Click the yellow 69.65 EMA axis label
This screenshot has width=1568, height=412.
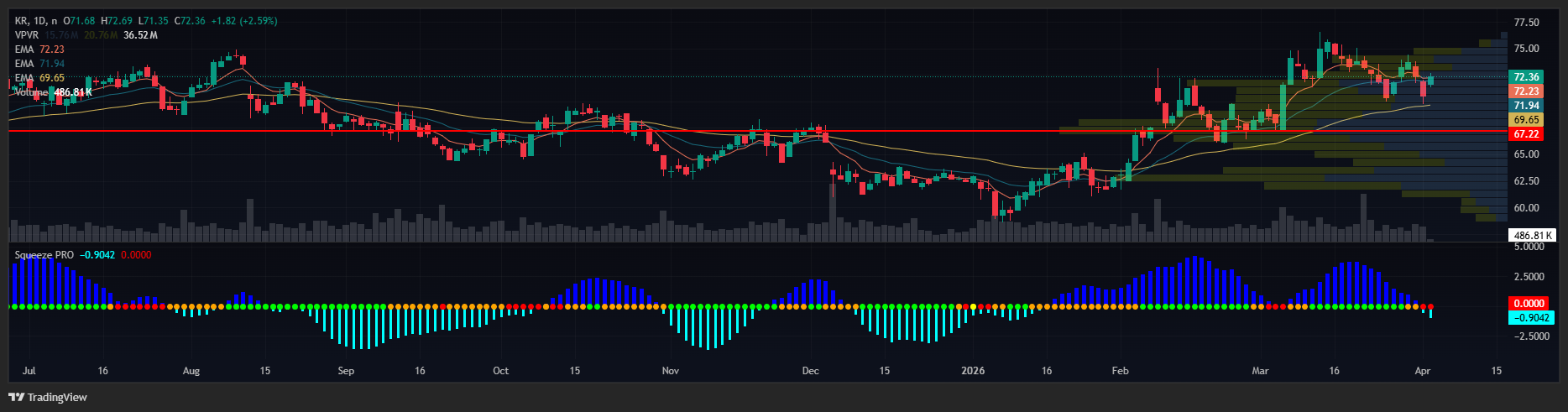(1526, 120)
